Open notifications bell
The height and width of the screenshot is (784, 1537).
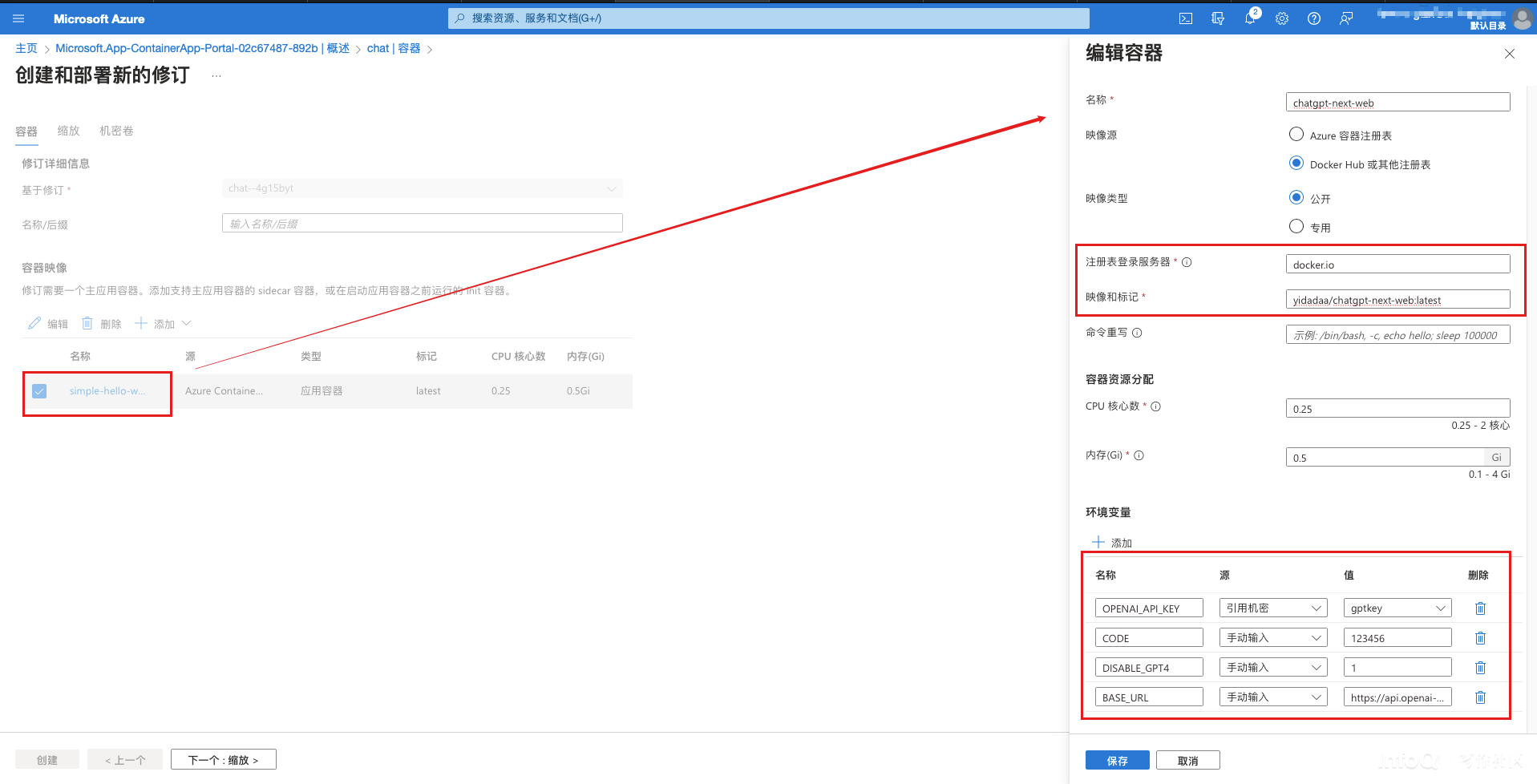click(1250, 18)
